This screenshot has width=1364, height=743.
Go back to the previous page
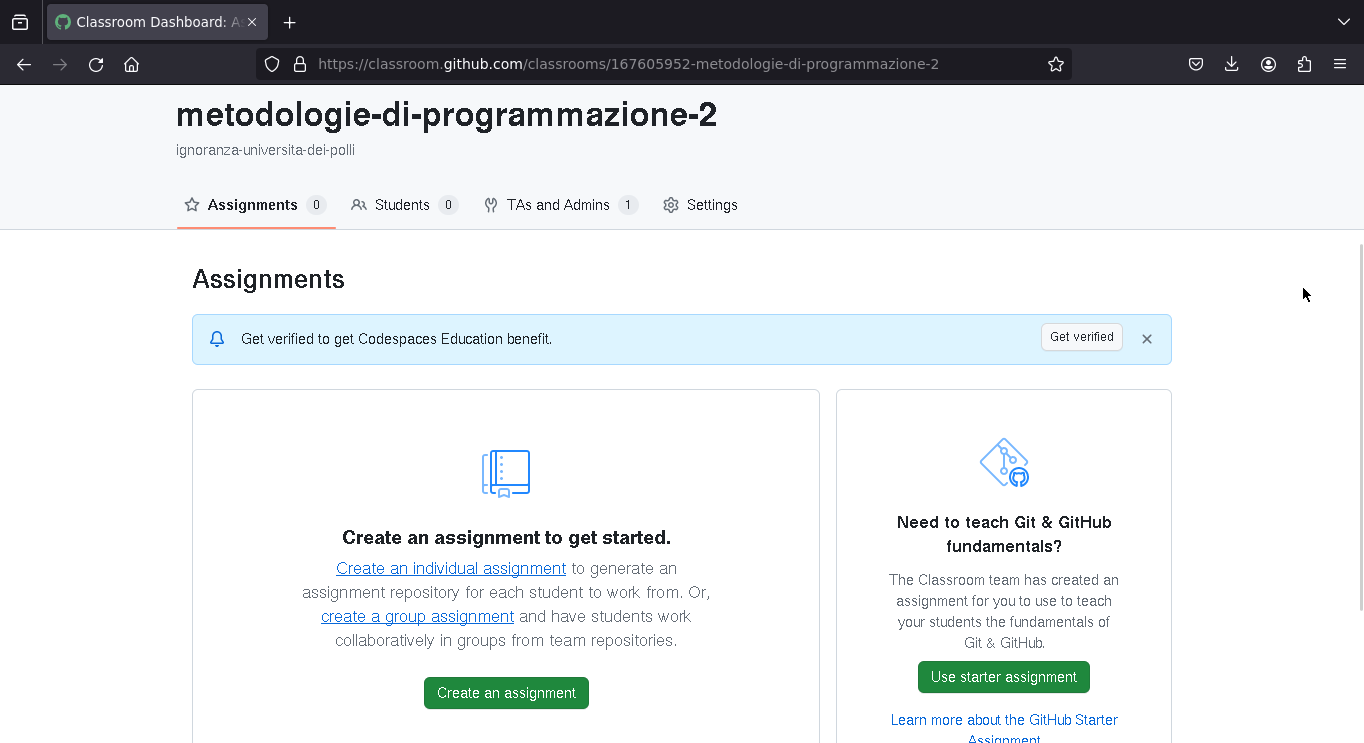click(24, 64)
